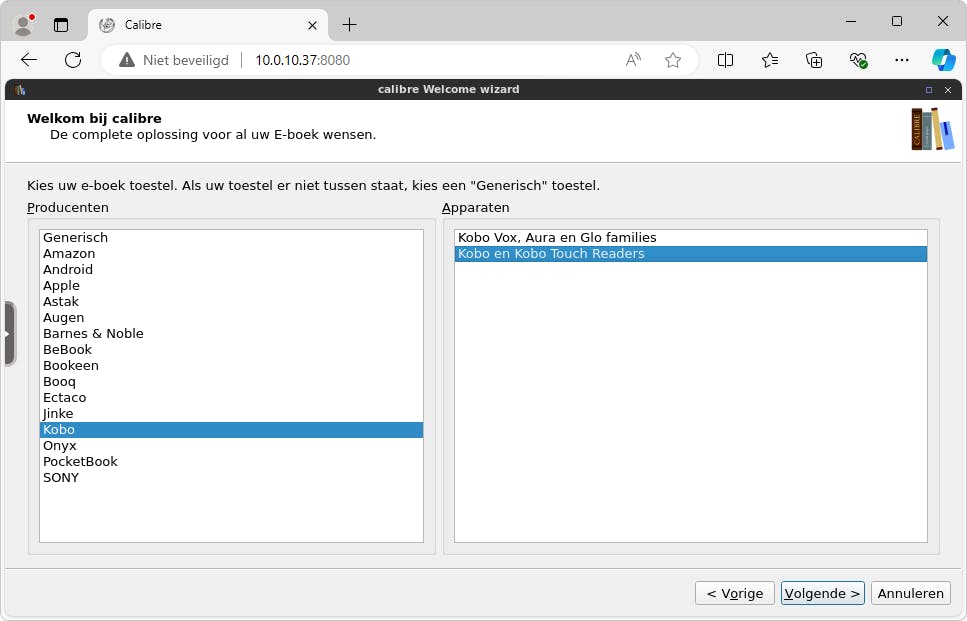This screenshot has width=967, height=621.
Task: Select producer 'Jinke'
Action: coord(231,414)
